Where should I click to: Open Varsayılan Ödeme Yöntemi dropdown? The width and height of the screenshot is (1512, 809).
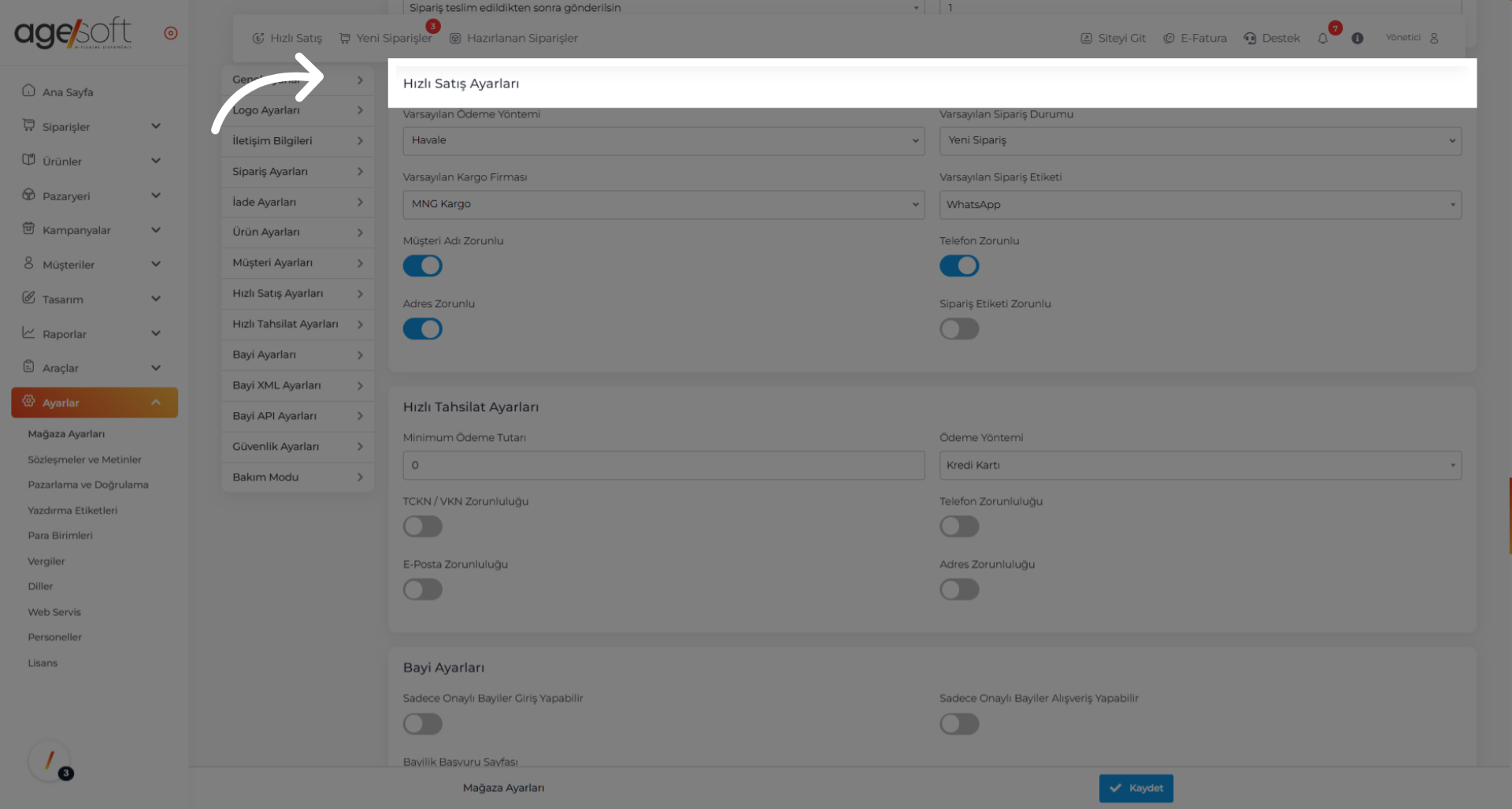pyautogui.click(x=663, y=141)
